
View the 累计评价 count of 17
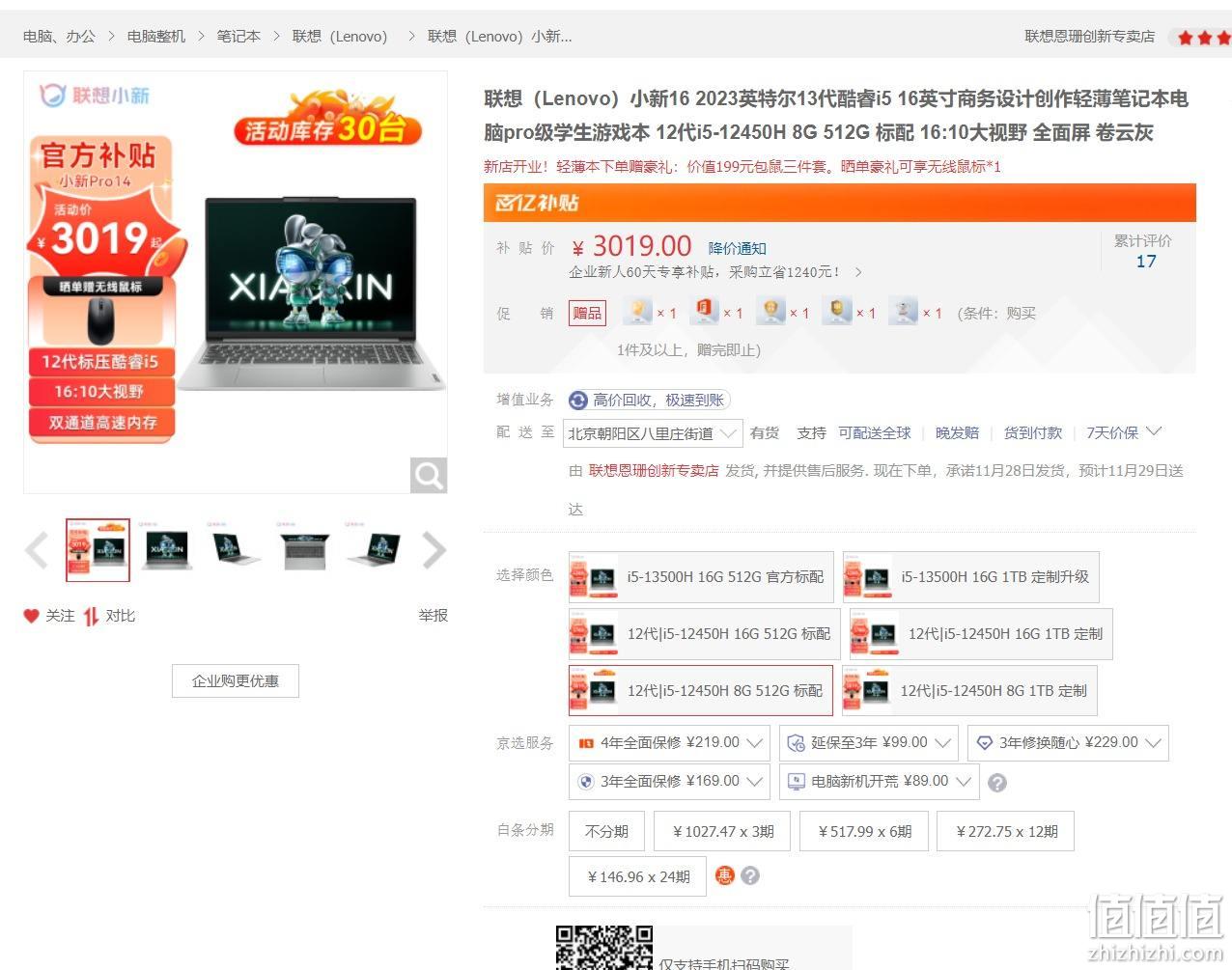coord(1146,262)
